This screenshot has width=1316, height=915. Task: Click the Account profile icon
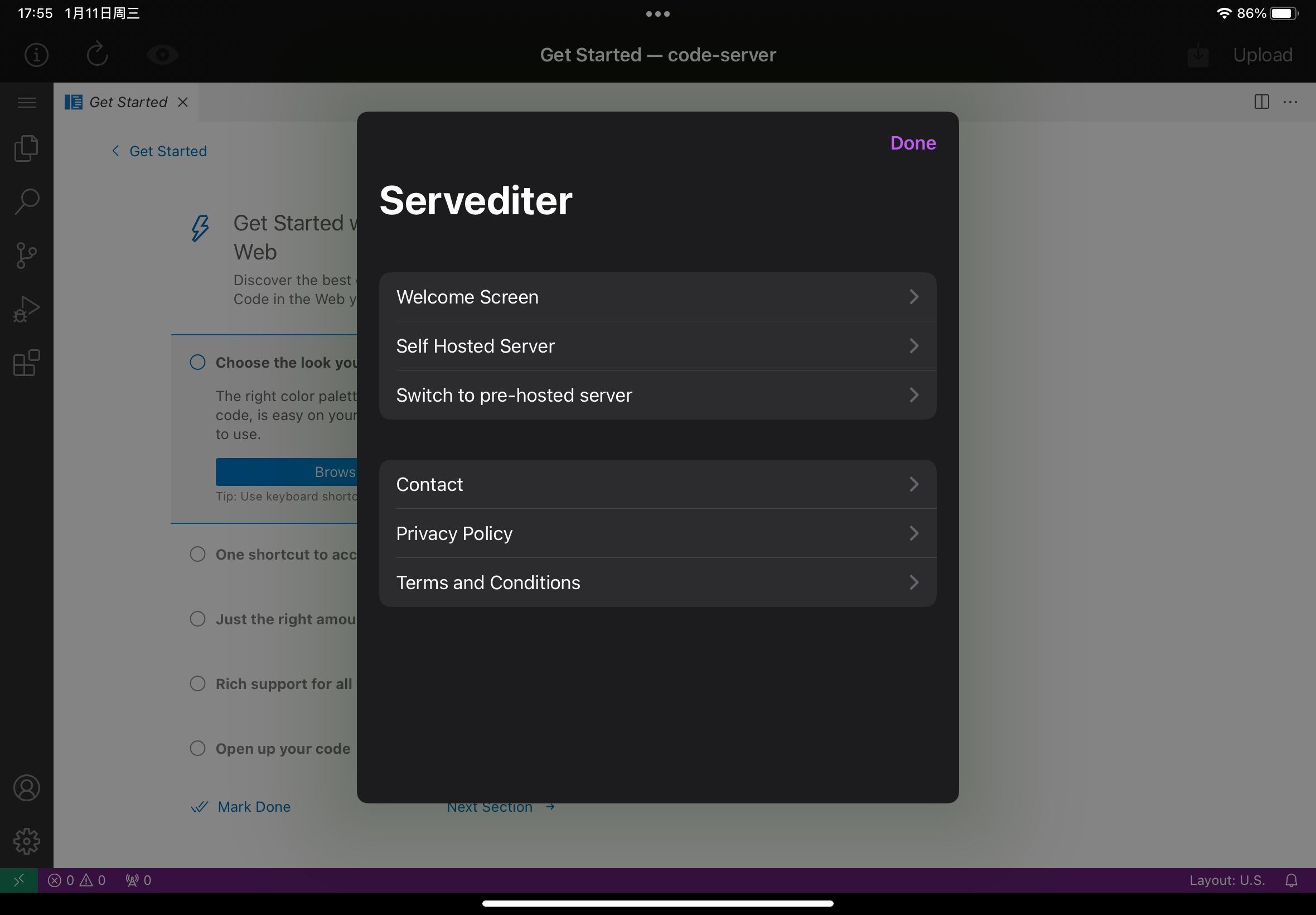[x=26, y=788]
